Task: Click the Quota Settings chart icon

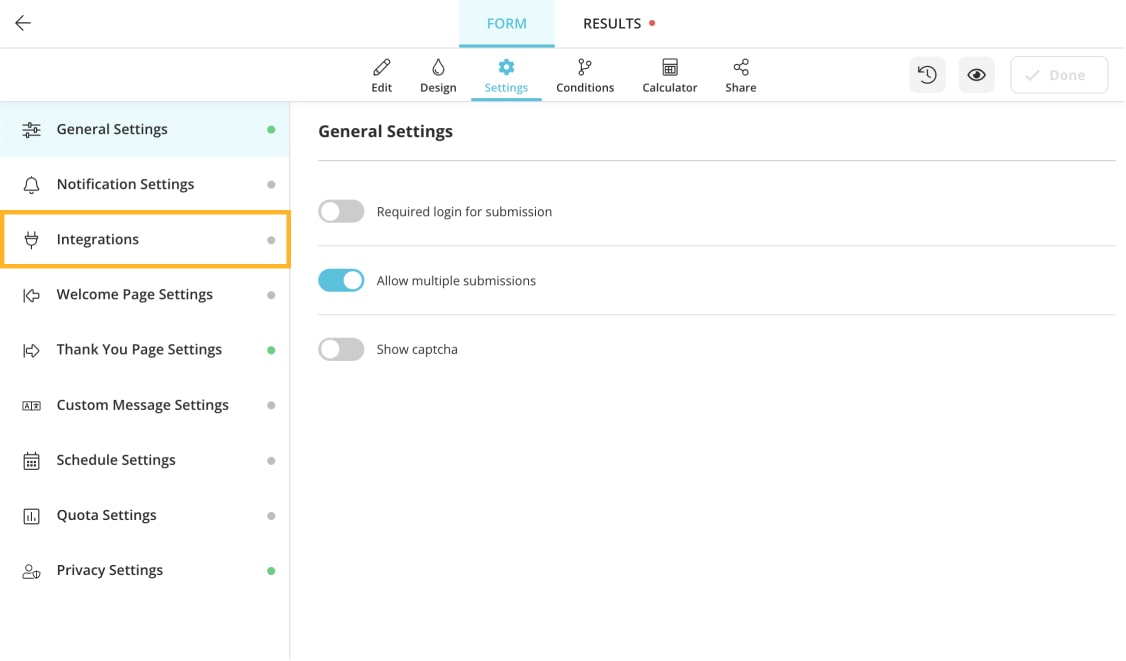Action: (31, 515)
